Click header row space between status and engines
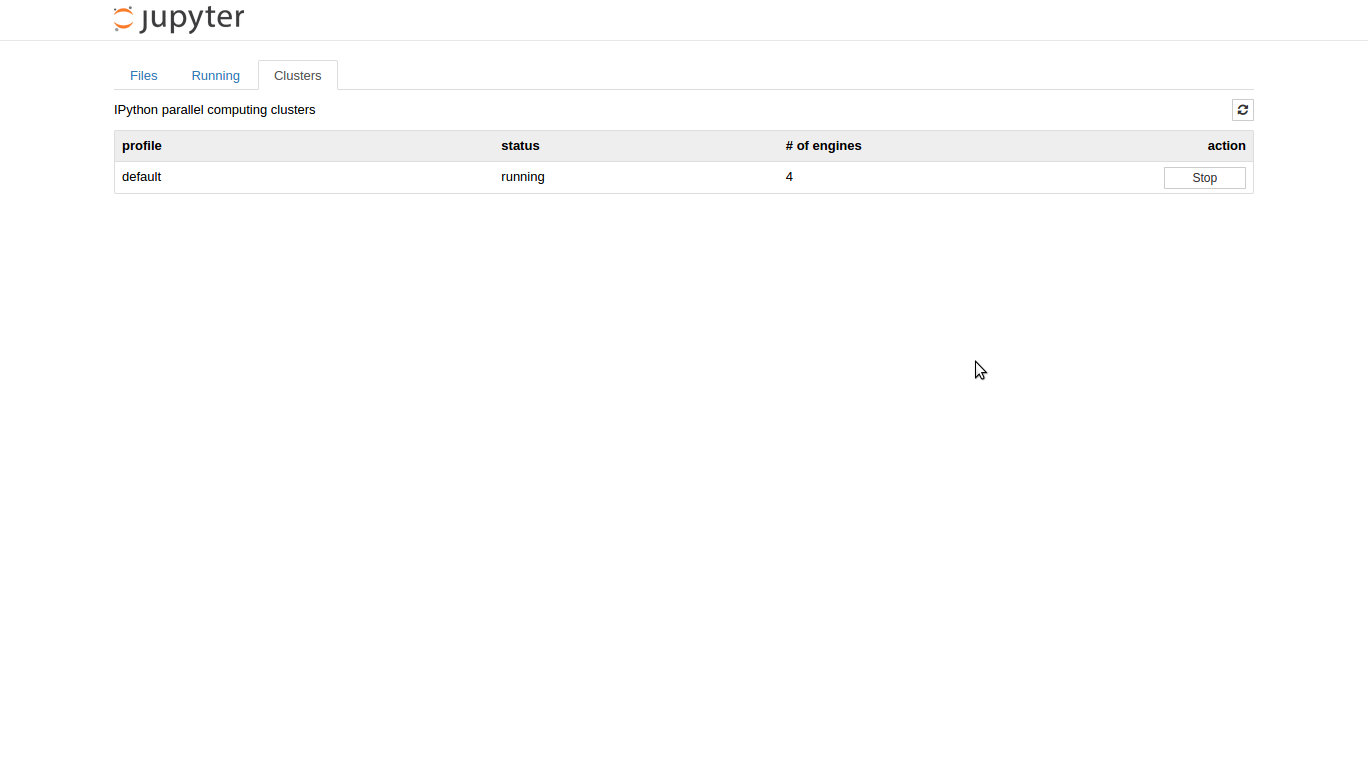 (660, 146)
